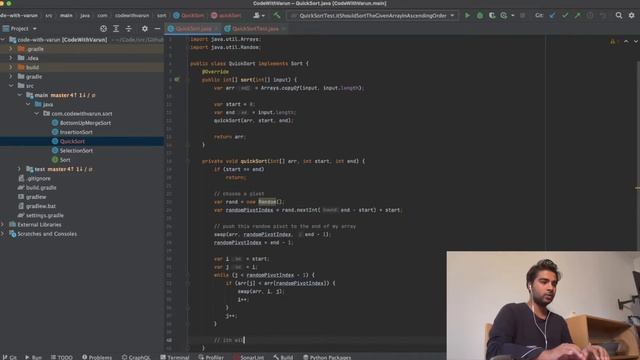
Task: Click the Stop button in run toolbar
Action: click(522, 16)
